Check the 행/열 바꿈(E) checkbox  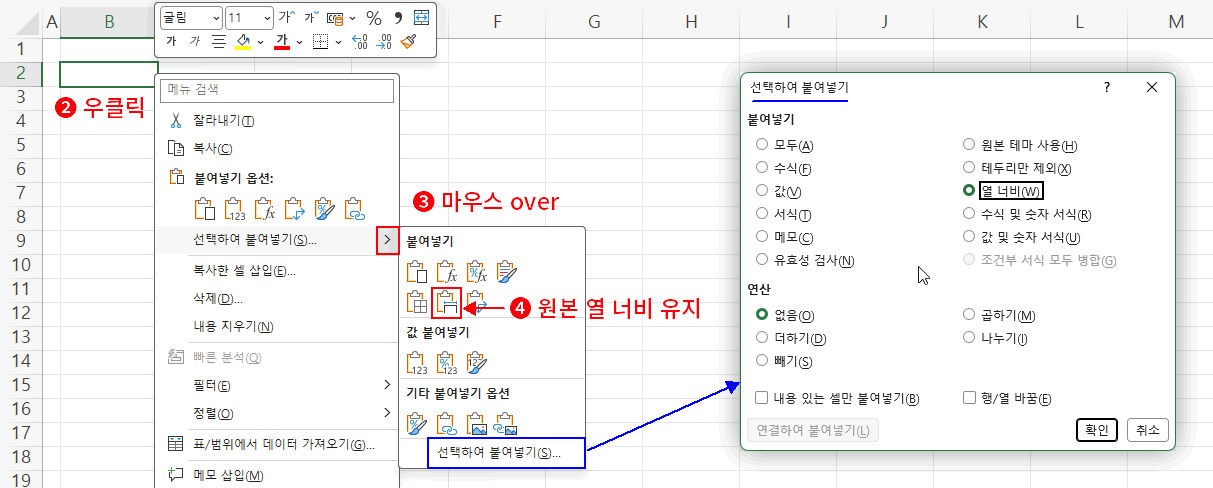[968, 398]
